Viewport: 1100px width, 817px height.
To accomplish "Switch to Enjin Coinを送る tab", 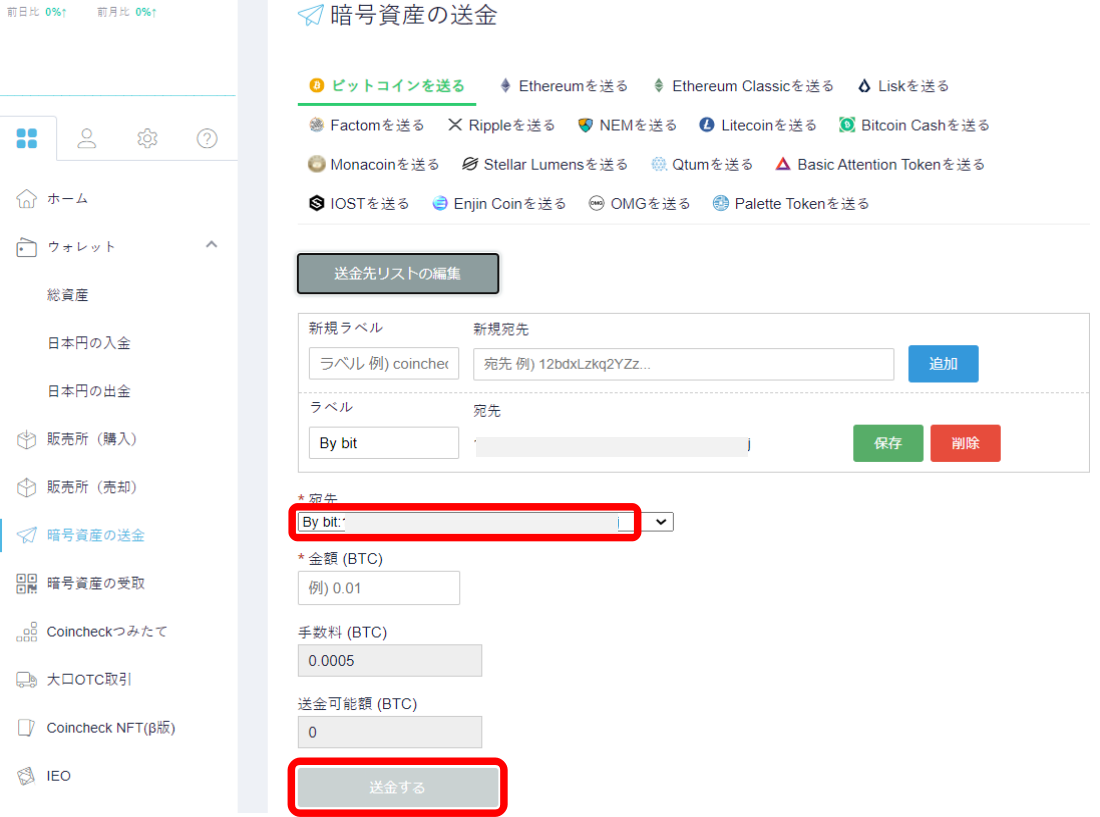I will click(x=499, y=203).
